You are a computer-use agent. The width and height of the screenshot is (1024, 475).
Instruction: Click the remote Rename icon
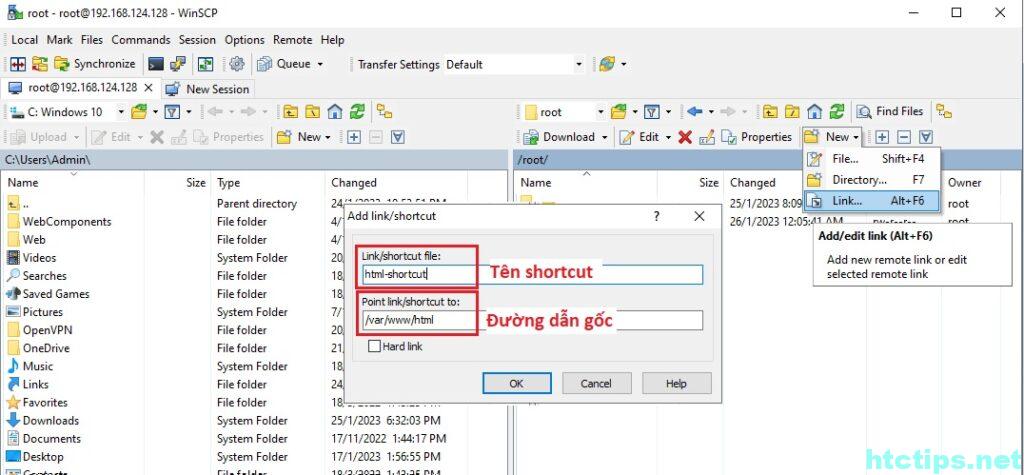coord(707,137)
